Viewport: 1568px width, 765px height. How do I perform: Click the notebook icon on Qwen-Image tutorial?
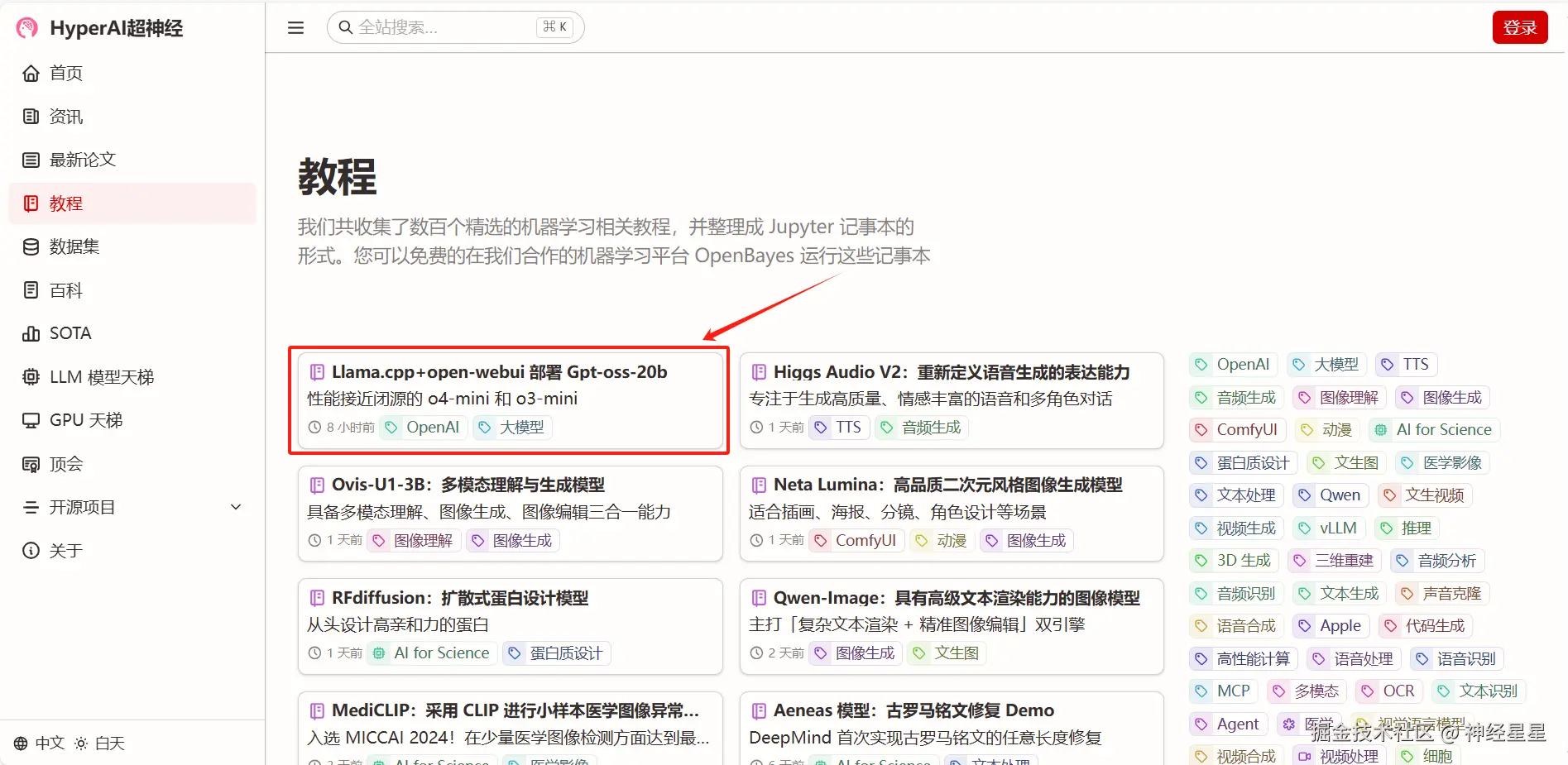click(x=759, y=598)
